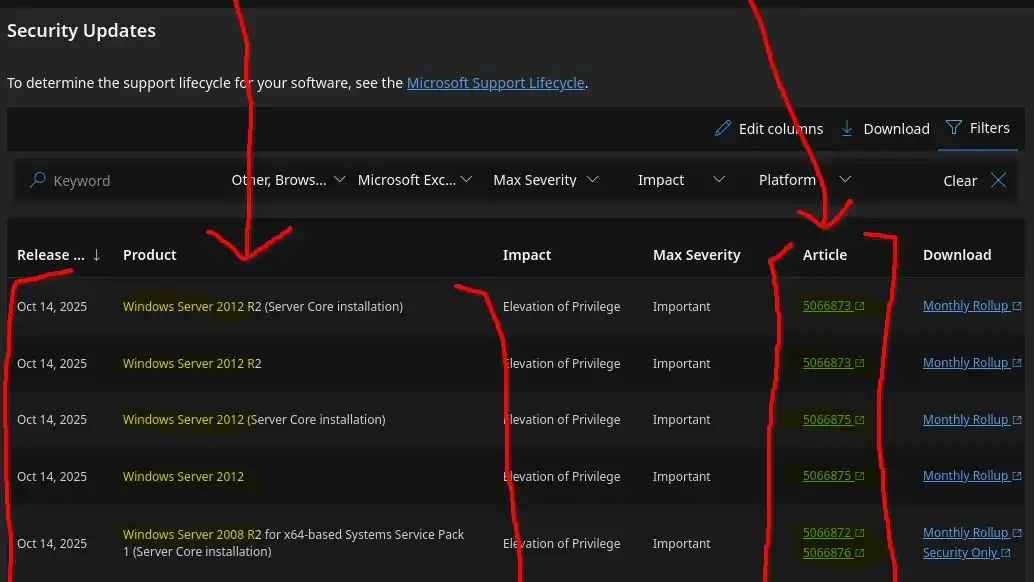Click external link icon beside Security Only
This screenshot has width=1034, height=582.
(1006, 553)
